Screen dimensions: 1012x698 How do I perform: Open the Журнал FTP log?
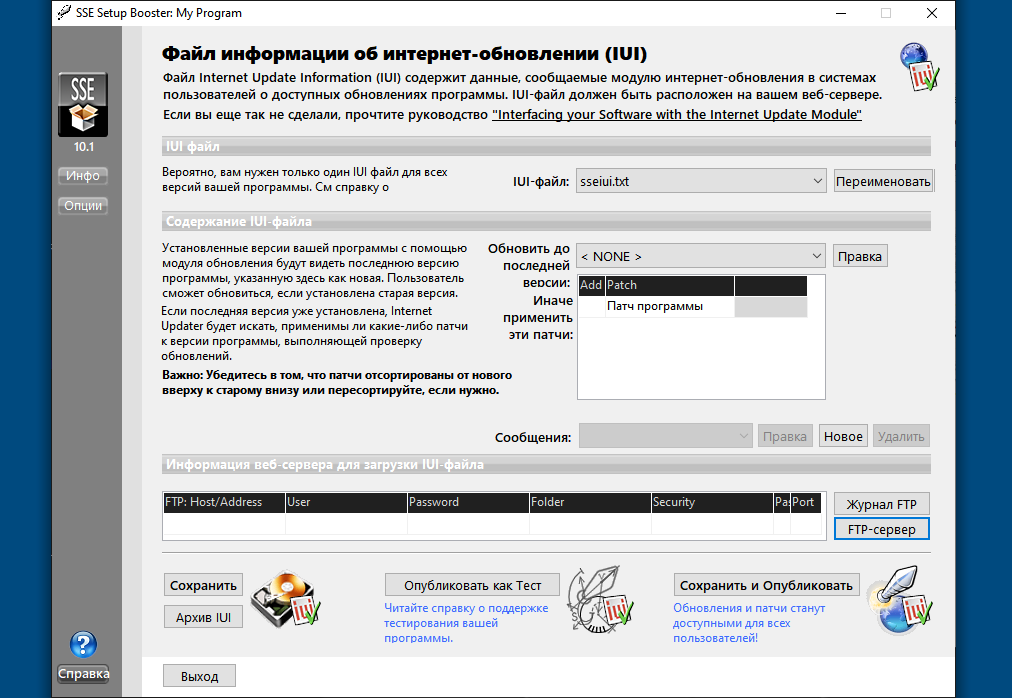pos(882,504)
